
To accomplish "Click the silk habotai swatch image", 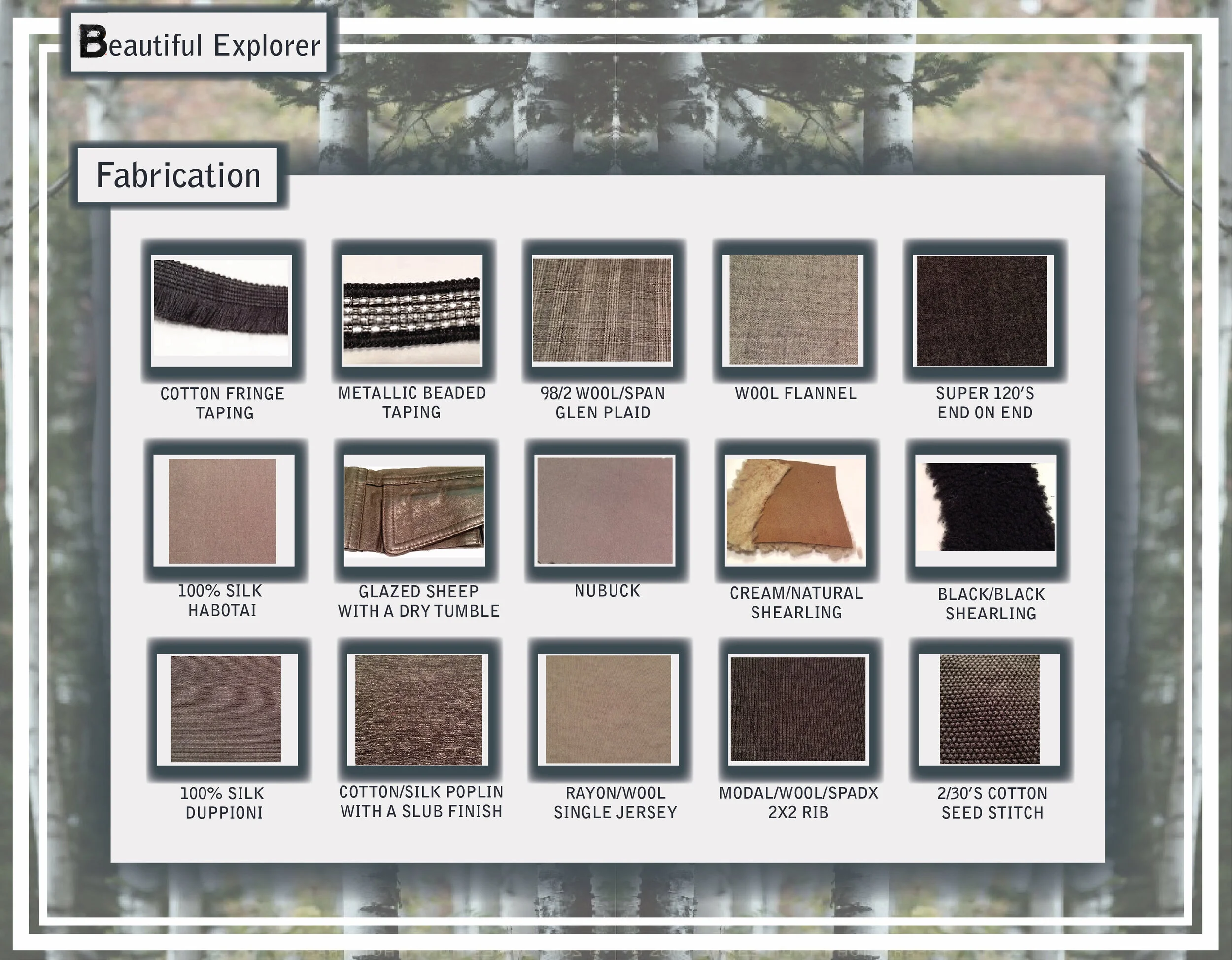I will pyautogui.click(x=223, y=511).
